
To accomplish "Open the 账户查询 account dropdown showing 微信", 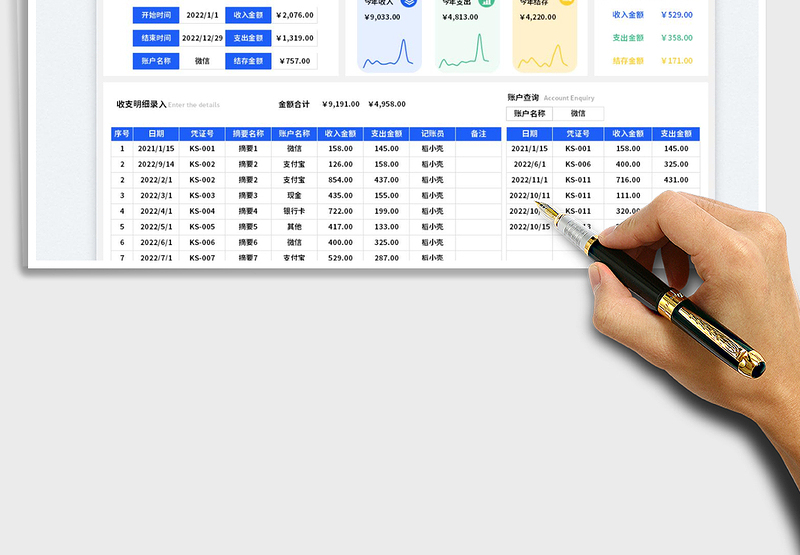I will pyautogui.click(x=578, y=114).
